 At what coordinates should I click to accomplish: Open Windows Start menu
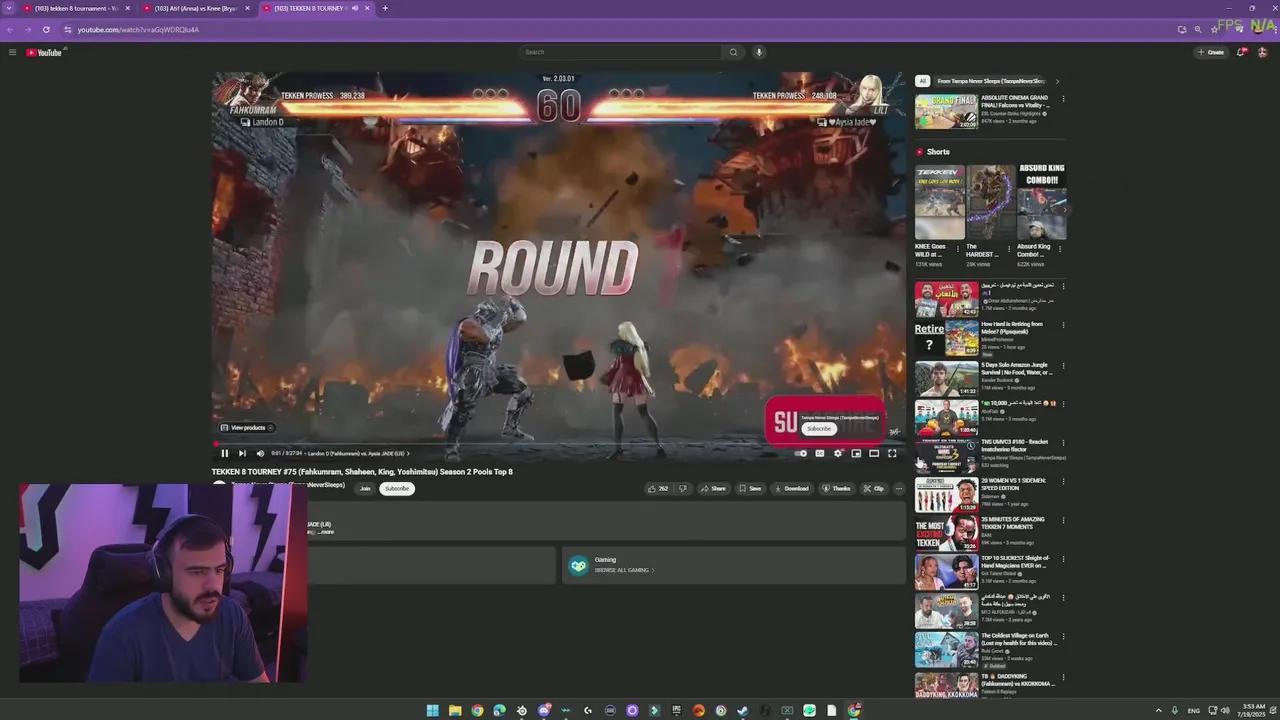tap(432, 711)
